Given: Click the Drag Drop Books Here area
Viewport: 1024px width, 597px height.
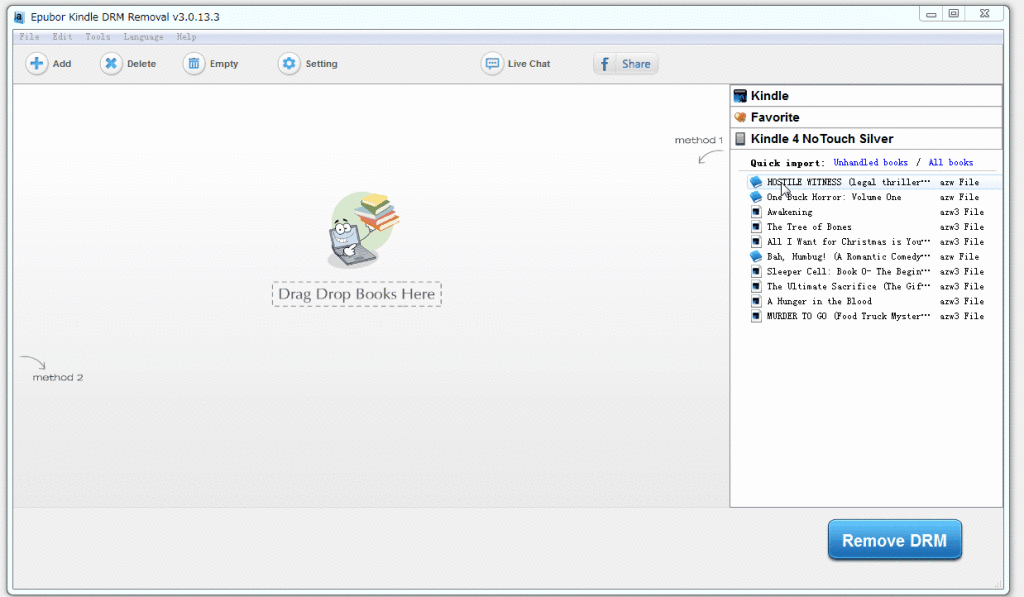Looking at the screenshot, I should tap(357, 294).
